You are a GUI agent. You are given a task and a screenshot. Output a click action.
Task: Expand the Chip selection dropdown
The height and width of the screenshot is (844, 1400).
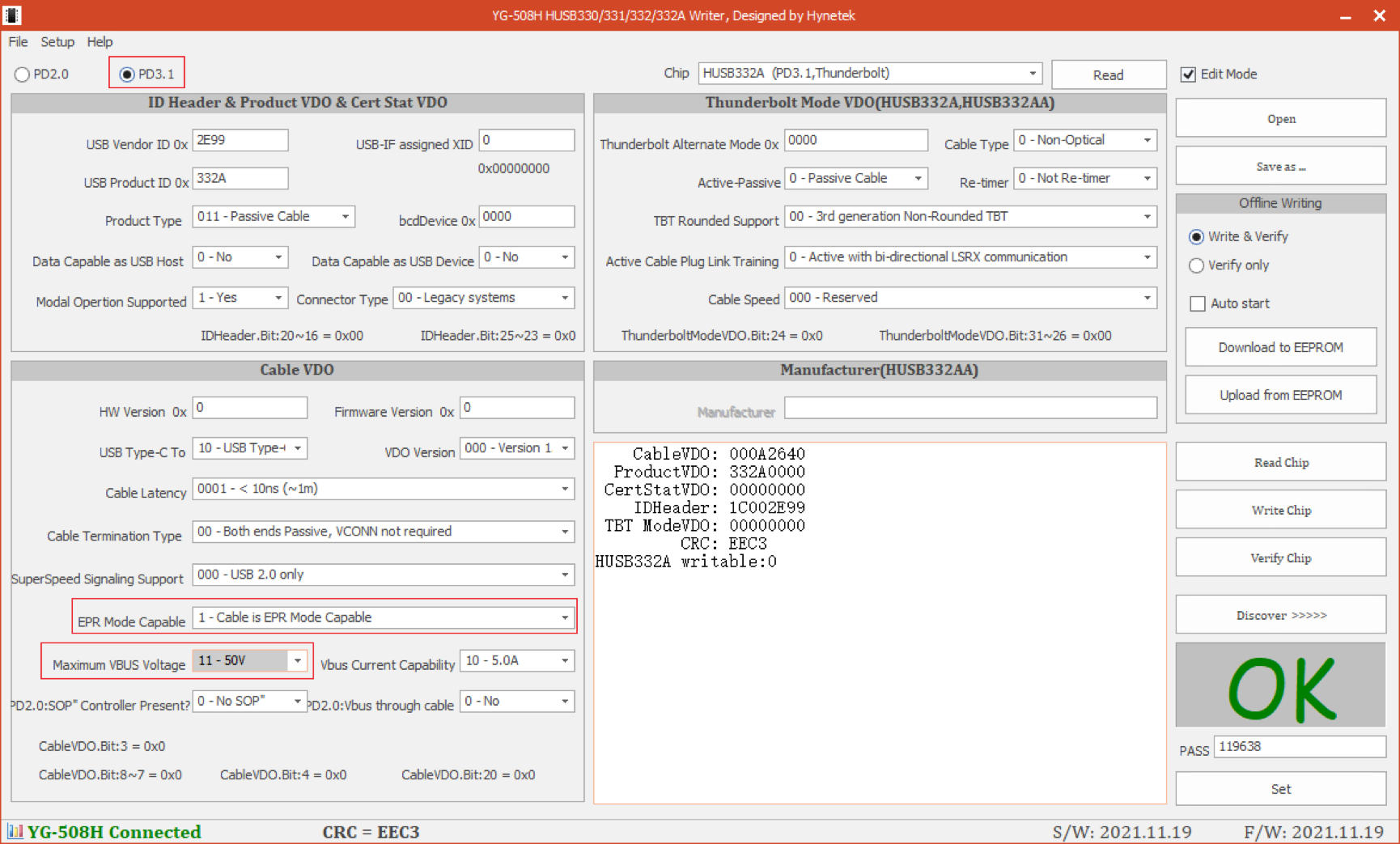pos(1033,73)
